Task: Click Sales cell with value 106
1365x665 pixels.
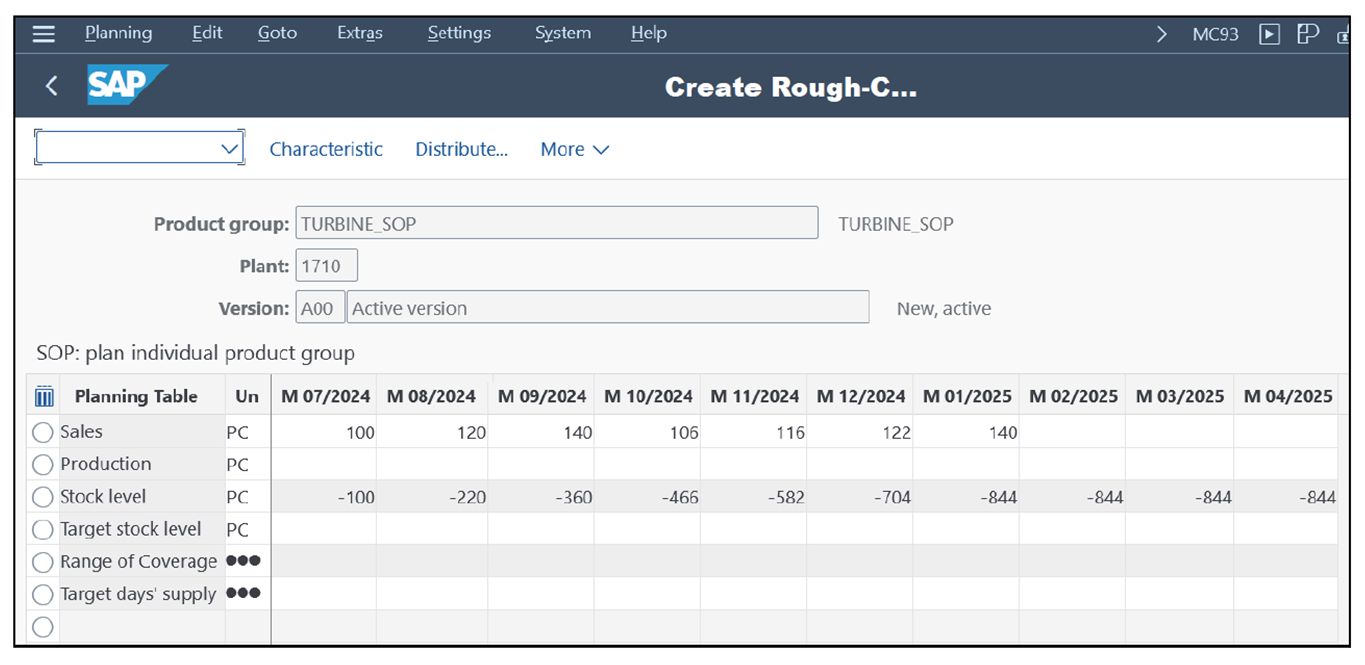Action: pyautogui.click(x=648, y=433)
